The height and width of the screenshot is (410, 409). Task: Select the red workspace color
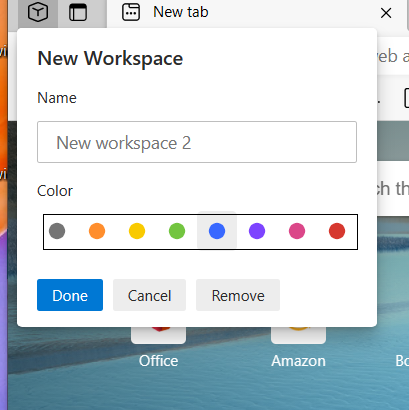[x=337, y=231]
